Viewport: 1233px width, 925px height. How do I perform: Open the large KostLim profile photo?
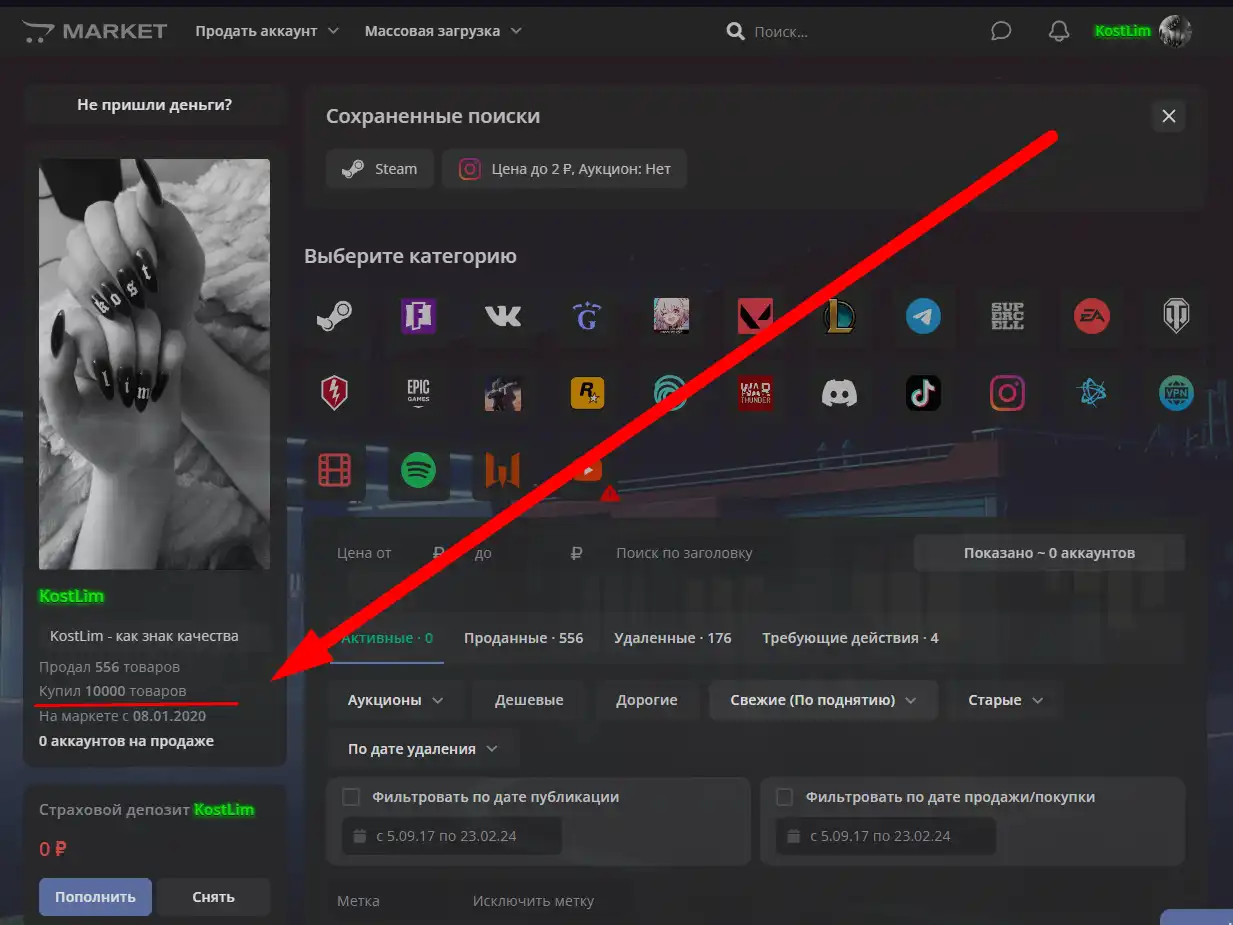154,364
